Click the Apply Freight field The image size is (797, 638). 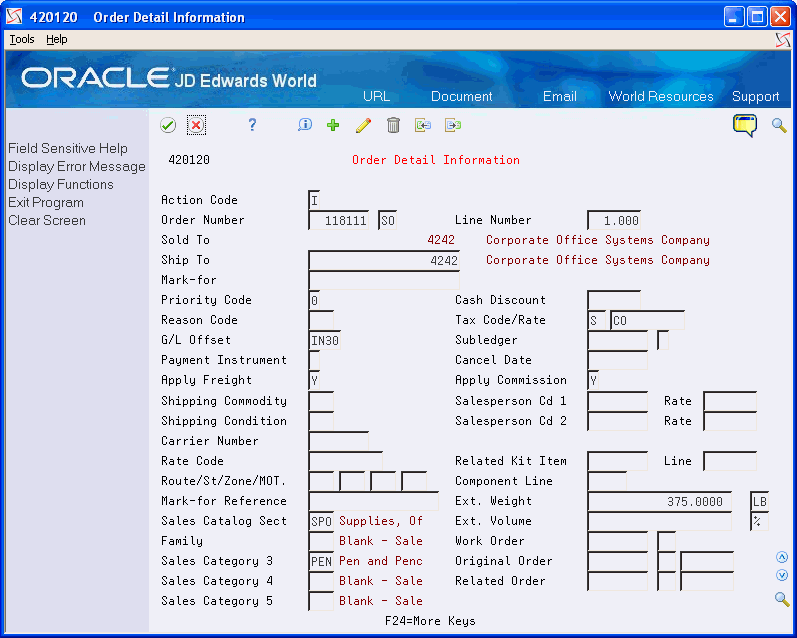tap(314, 380)
